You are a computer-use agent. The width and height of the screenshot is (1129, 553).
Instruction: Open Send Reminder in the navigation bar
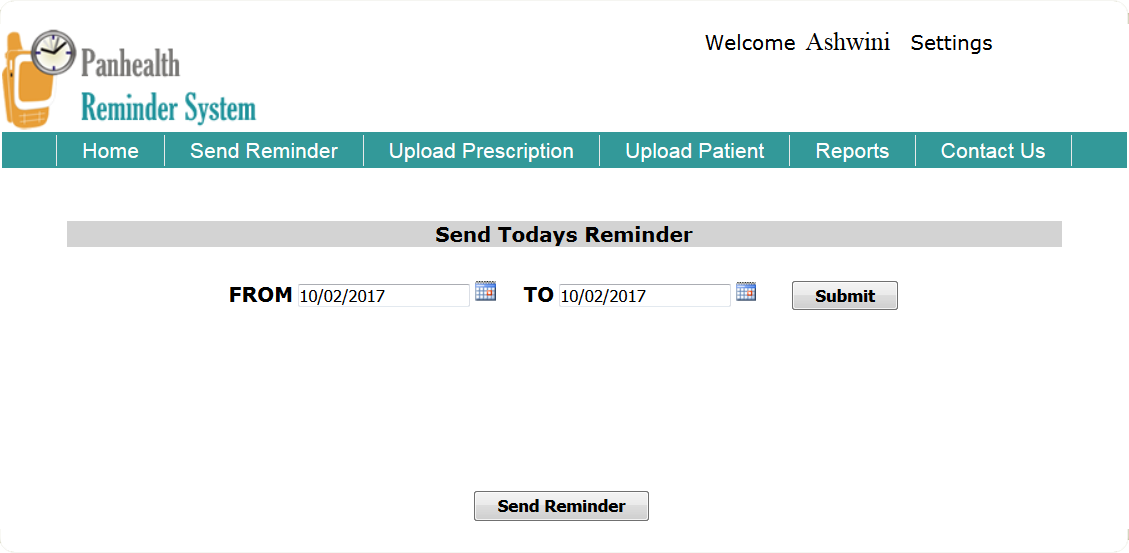(x=264, y=151)
